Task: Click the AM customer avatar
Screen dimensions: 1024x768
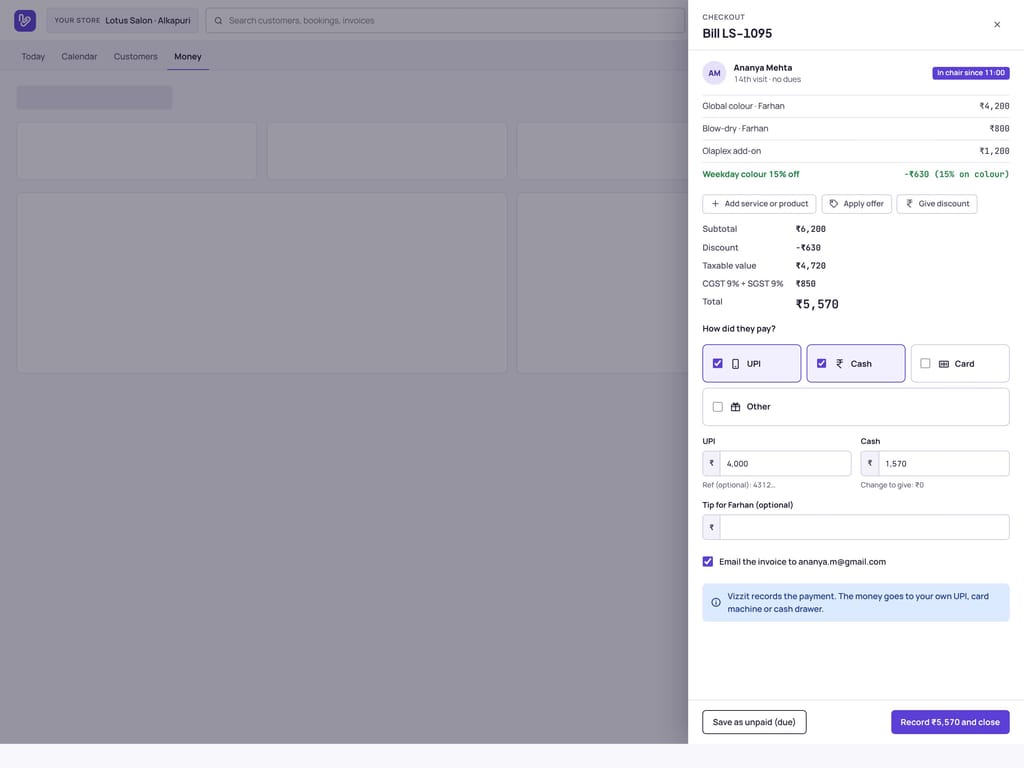Action: pyautogui.click(x=714, y=73)
